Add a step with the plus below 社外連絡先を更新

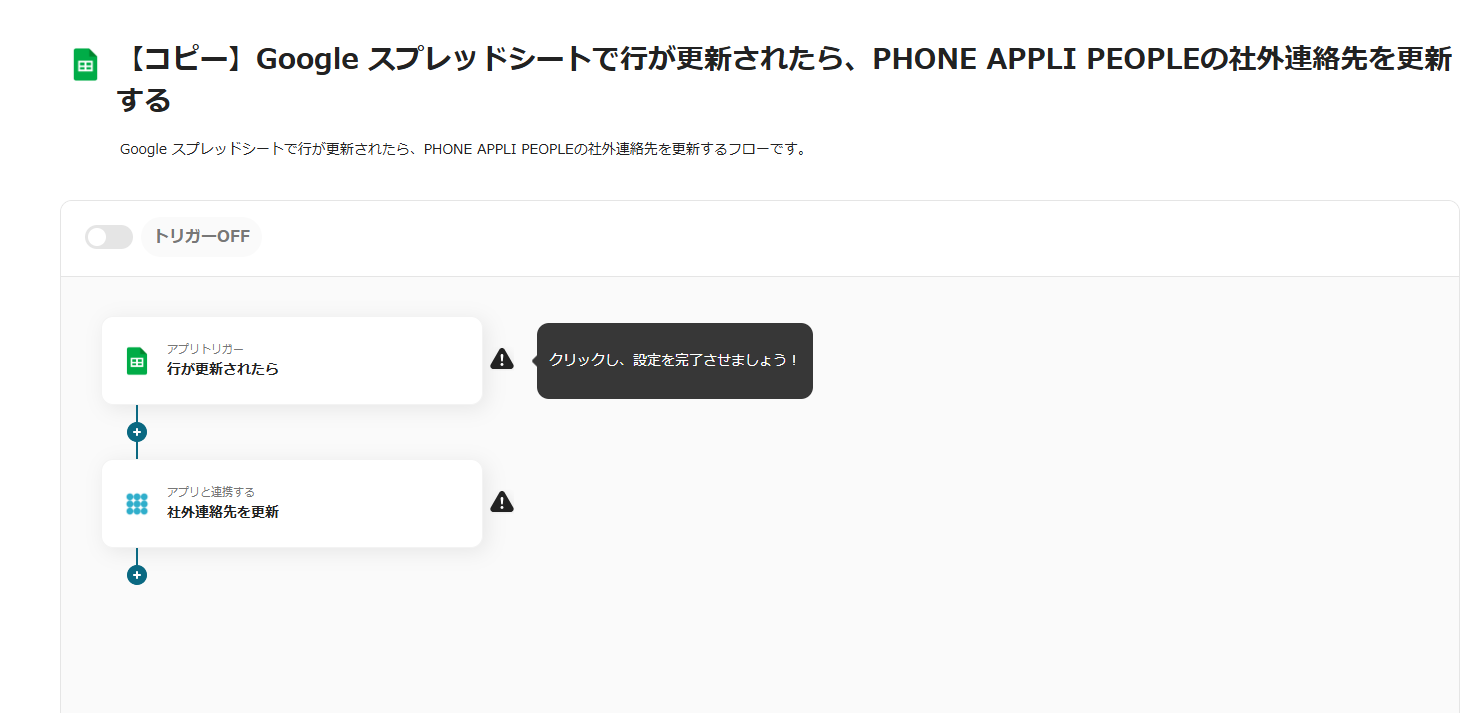click(137, 575)
